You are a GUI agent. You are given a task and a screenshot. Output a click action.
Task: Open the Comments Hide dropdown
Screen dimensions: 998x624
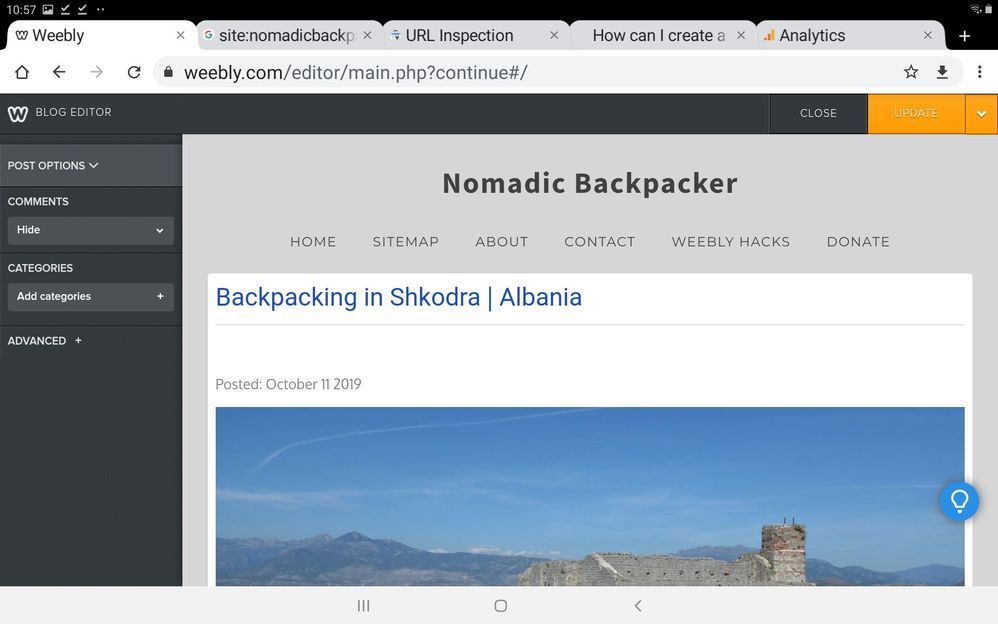[x=90, y=230]
